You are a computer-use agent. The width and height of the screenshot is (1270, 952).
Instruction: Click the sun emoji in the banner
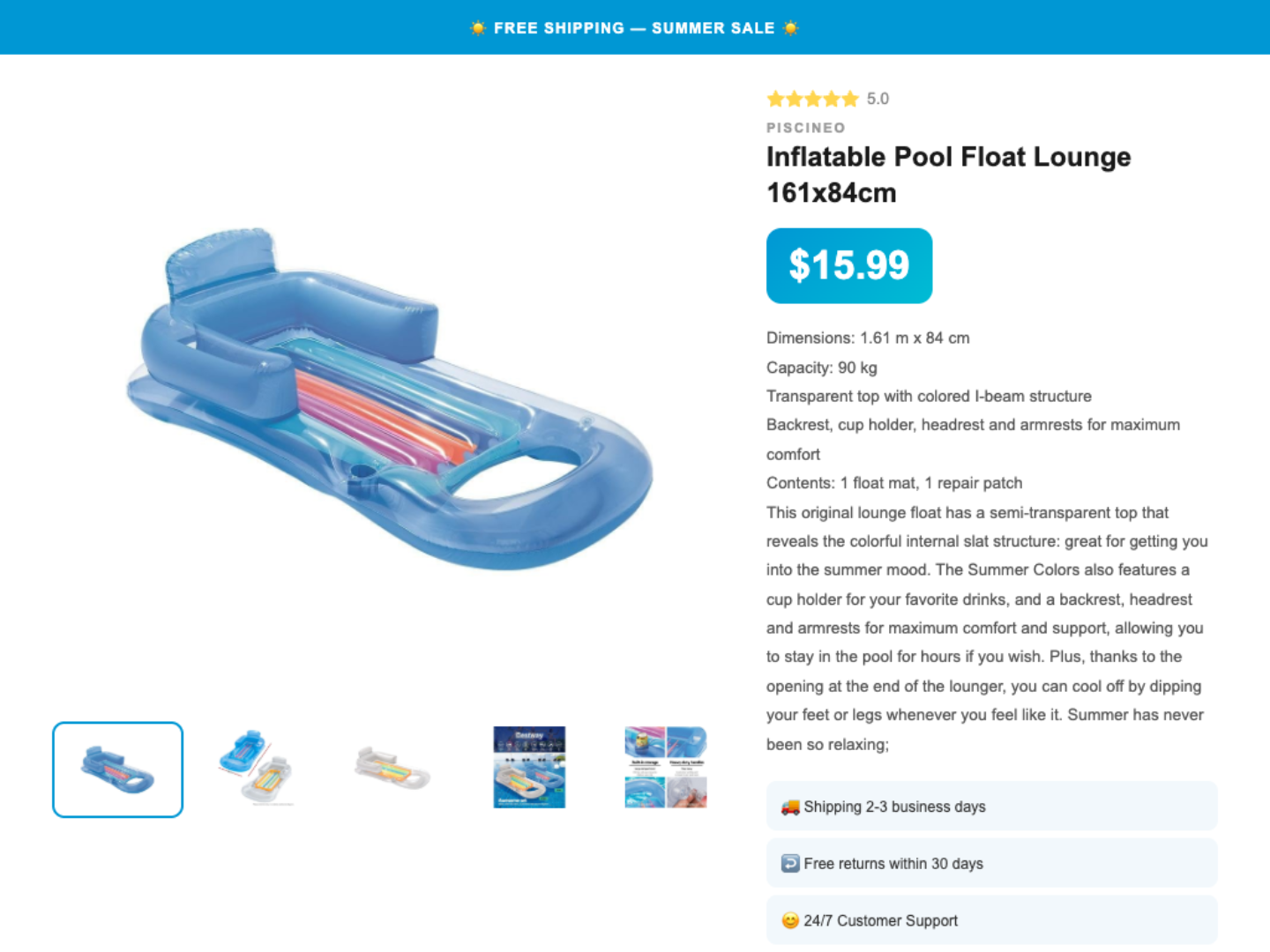pos(476,27)
